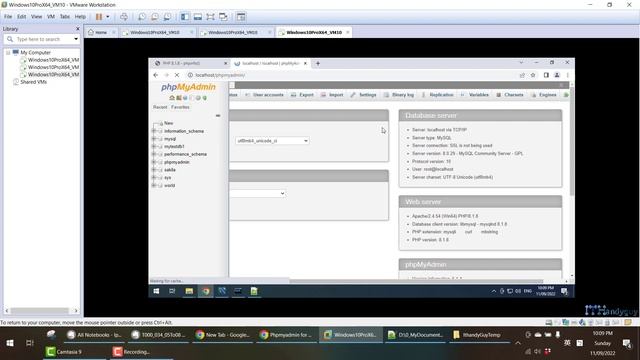Viewport: 640px width, 360px height.
Task: Toggle the show library sidebar icon
Action: pos(185,17)
